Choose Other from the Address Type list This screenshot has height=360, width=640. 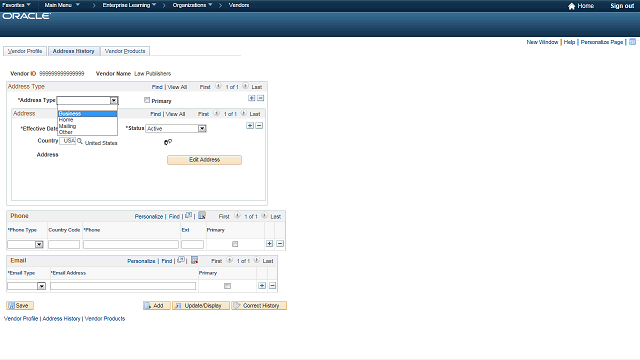tap(87, 132)
